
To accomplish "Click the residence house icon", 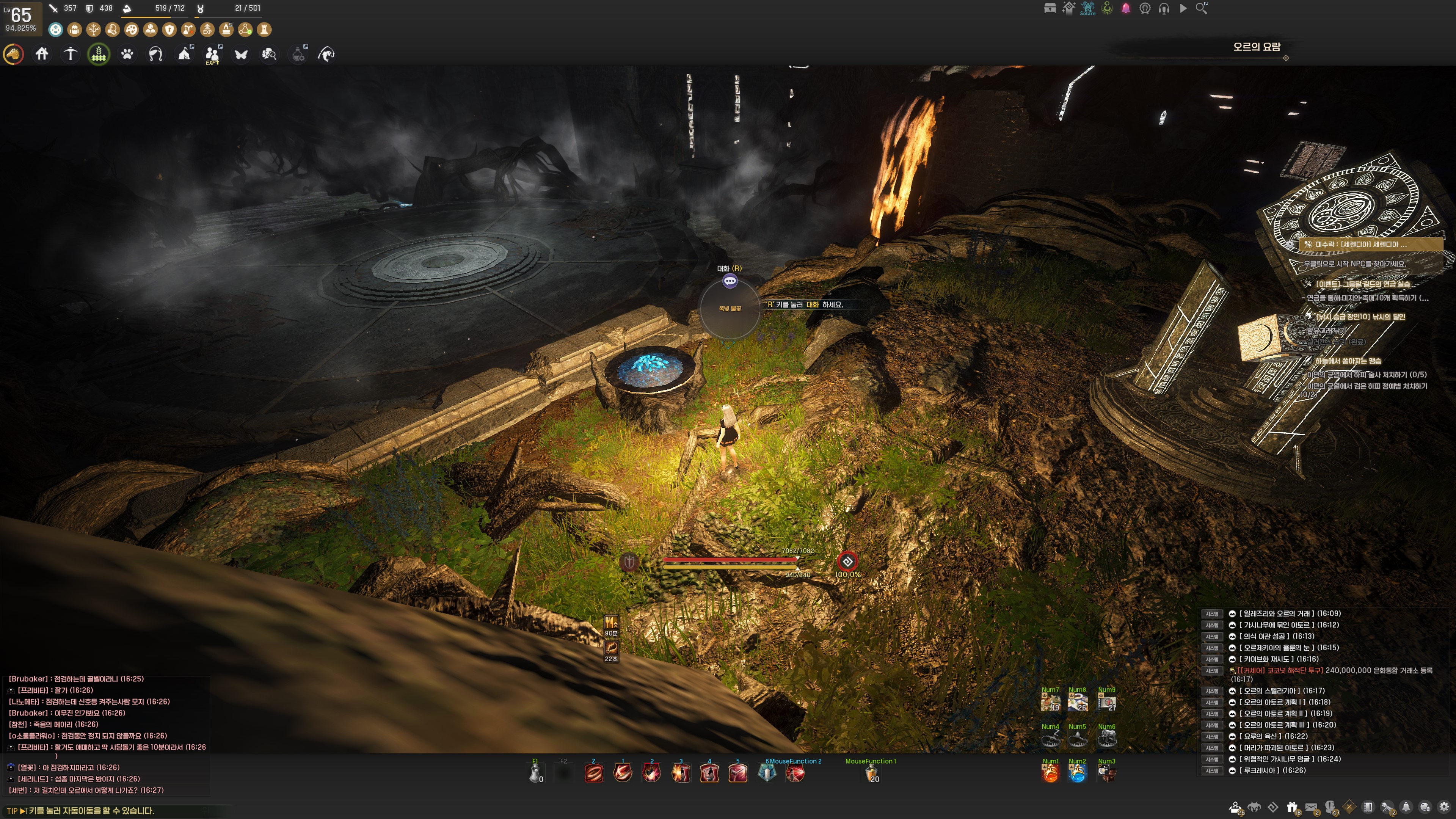I will coord(42,54).
